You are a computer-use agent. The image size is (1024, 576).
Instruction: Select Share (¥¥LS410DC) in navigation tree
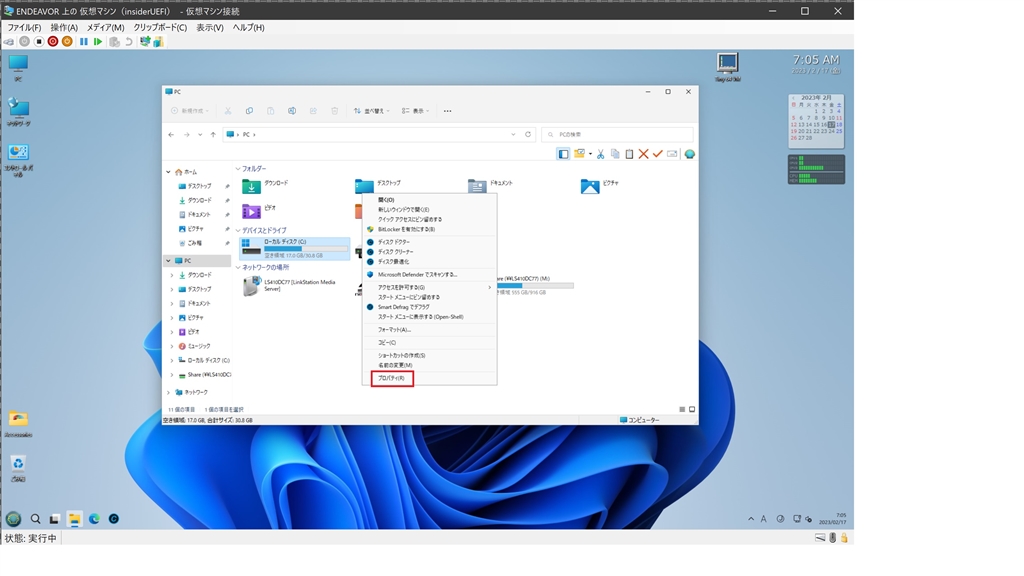pos(204,375)
